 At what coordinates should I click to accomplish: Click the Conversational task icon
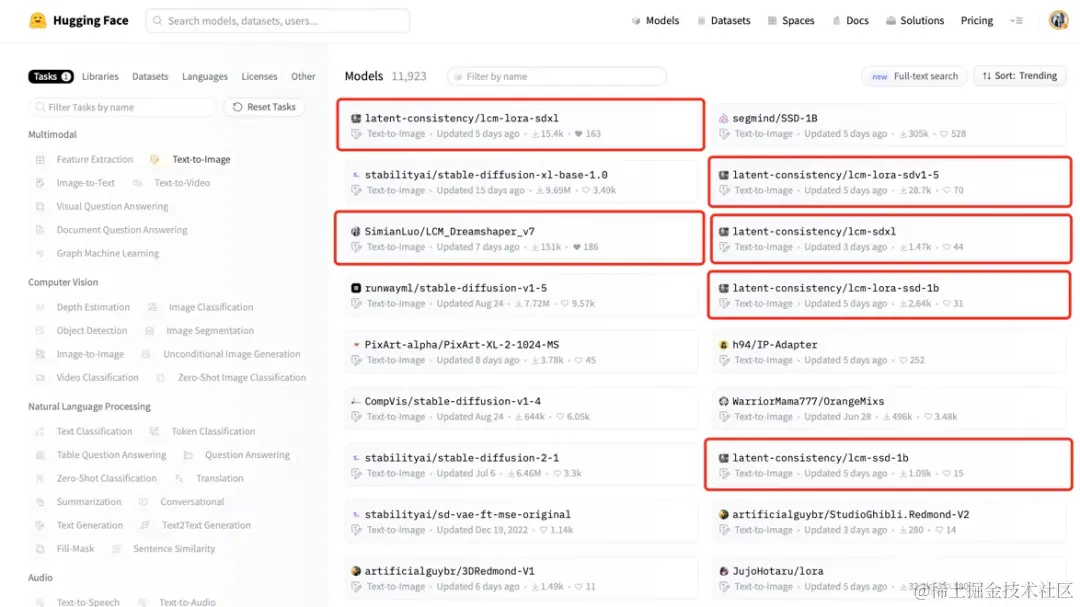point(143,502)
